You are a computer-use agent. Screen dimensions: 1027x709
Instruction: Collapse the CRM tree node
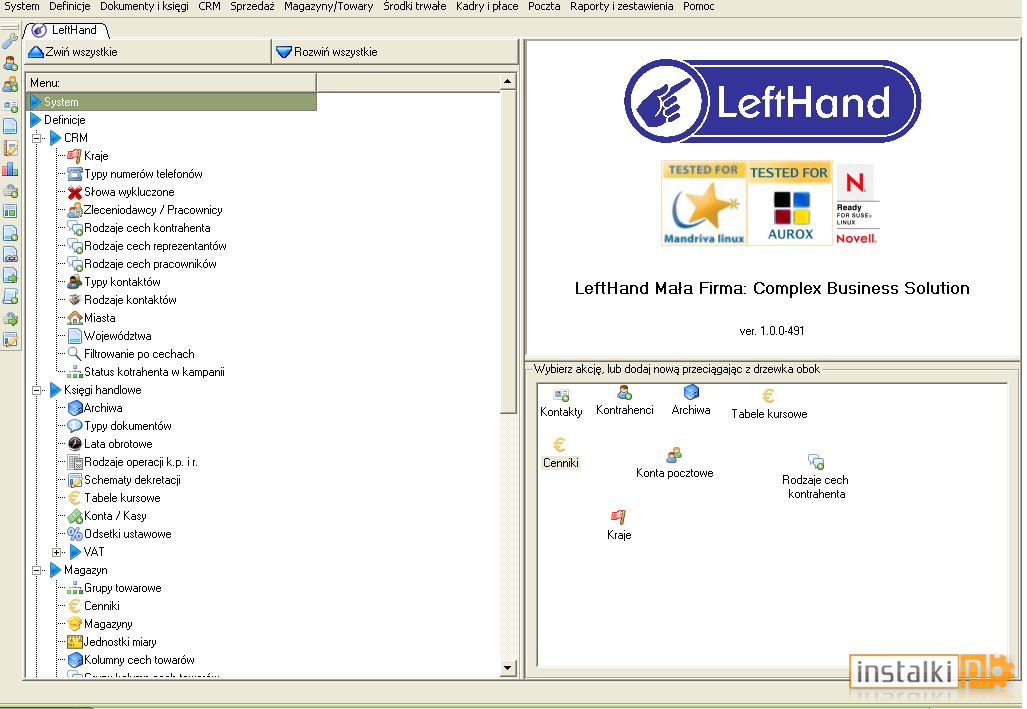coord(37,138)
